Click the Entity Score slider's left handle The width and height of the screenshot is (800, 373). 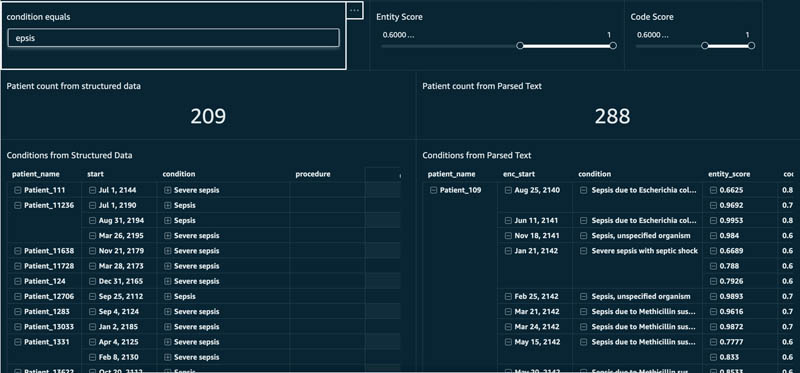pos(520,45)
